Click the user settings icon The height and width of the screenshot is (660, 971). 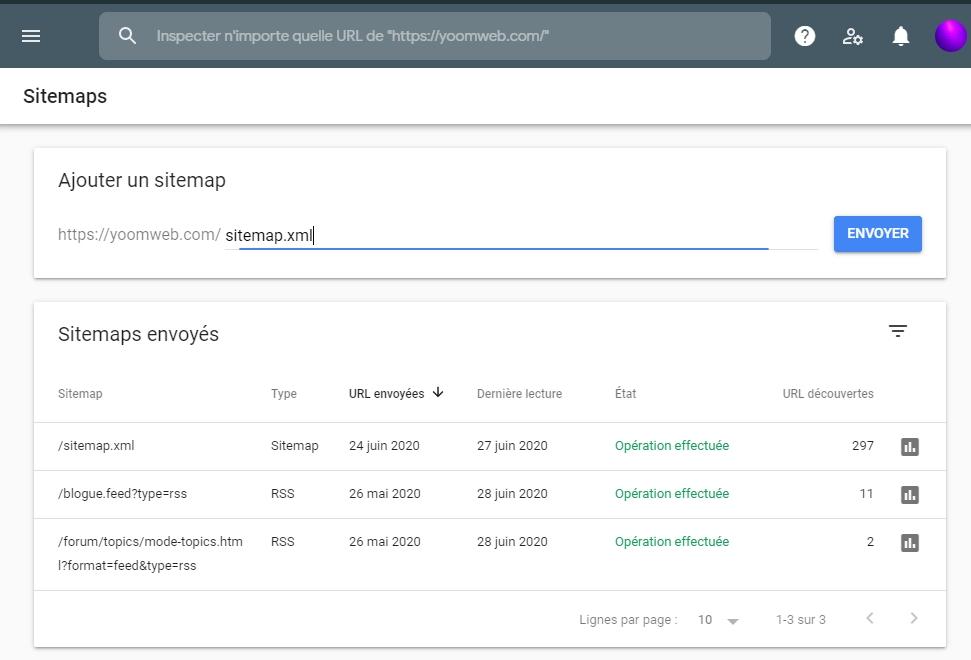pyautogui.click(x=852, y=35)
